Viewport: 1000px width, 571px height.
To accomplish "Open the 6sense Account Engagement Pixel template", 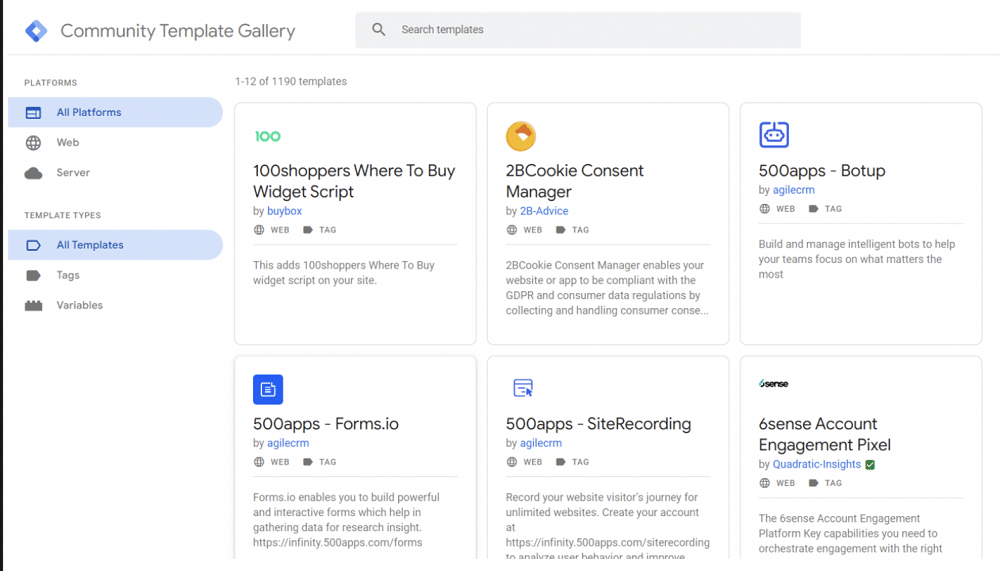I will point(825,434).
